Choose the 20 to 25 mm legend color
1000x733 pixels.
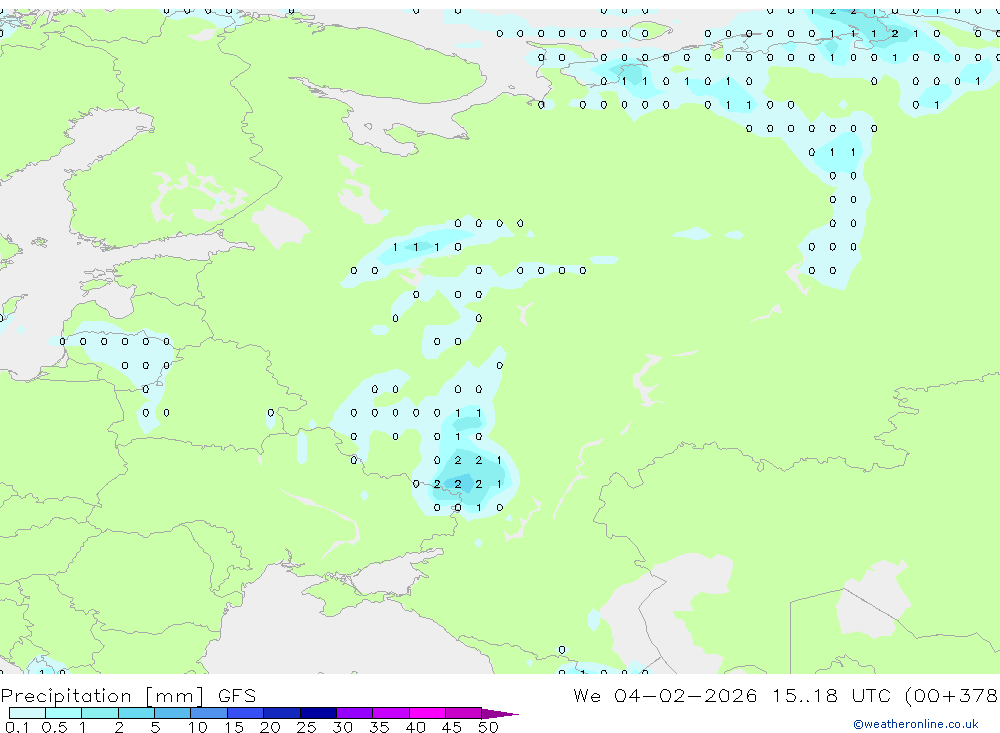[x=282, y=713]
